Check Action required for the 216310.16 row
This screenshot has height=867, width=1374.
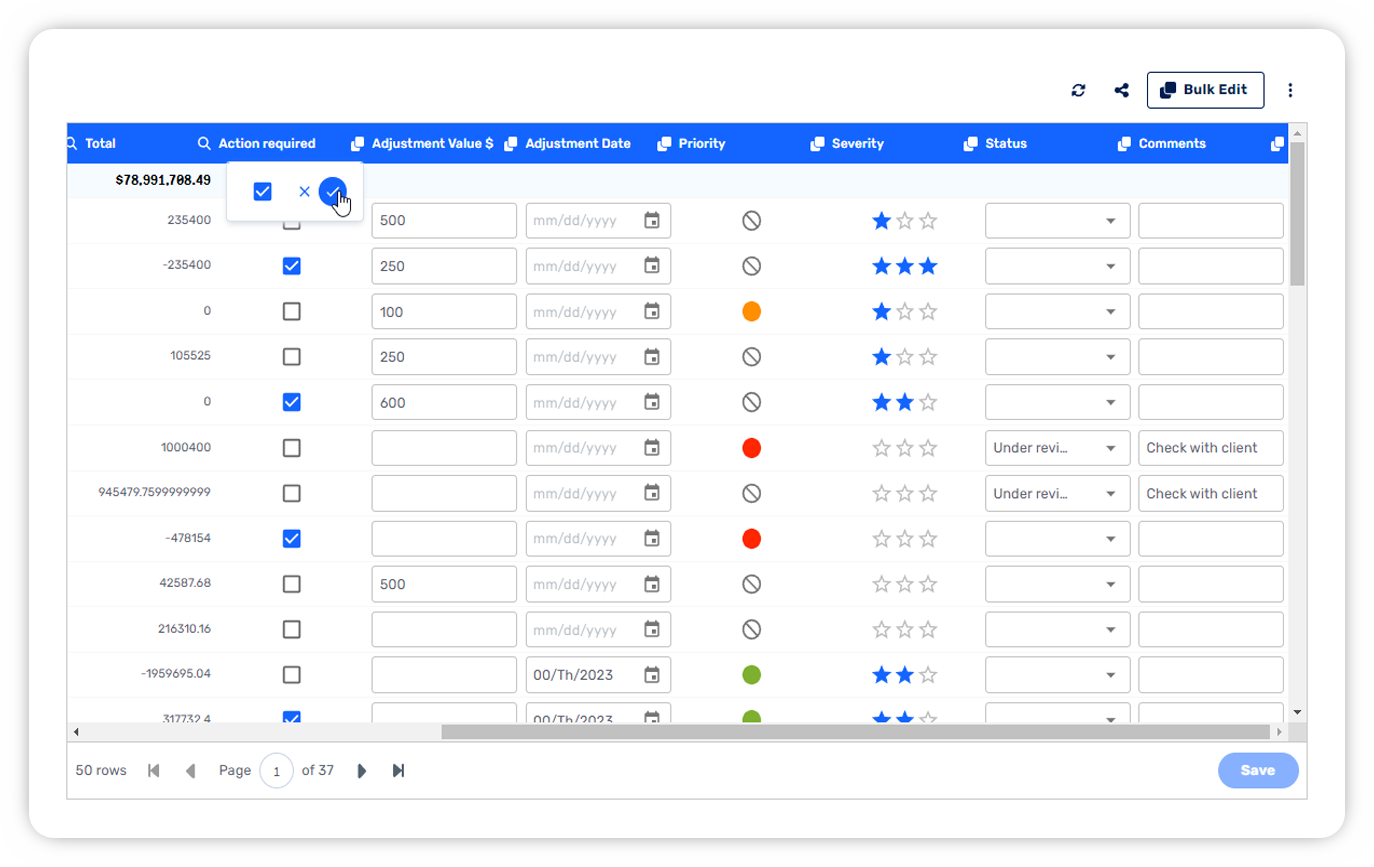[291, 629]
